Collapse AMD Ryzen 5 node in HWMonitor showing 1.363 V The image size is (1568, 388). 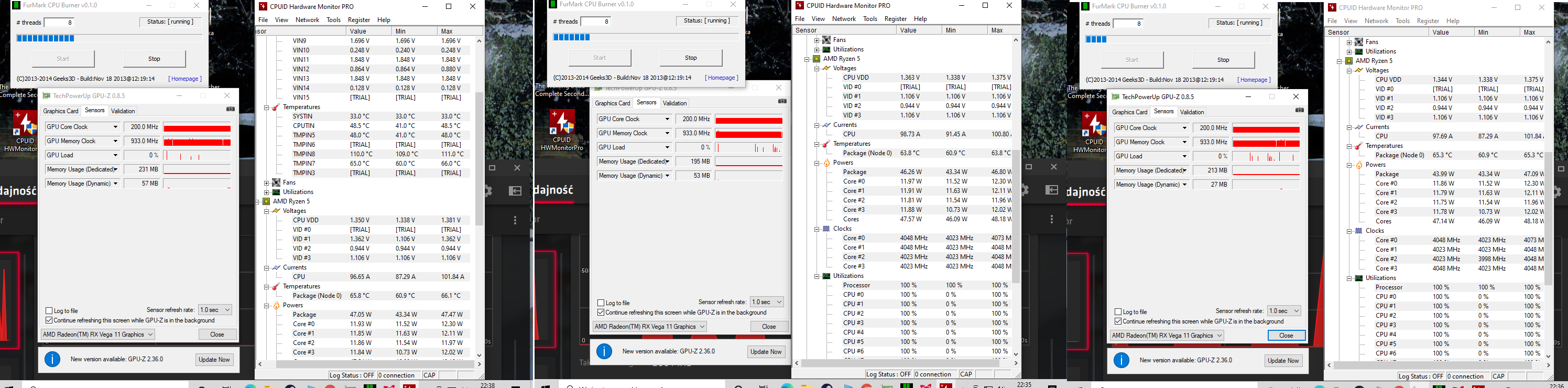(x=807, y=59)
